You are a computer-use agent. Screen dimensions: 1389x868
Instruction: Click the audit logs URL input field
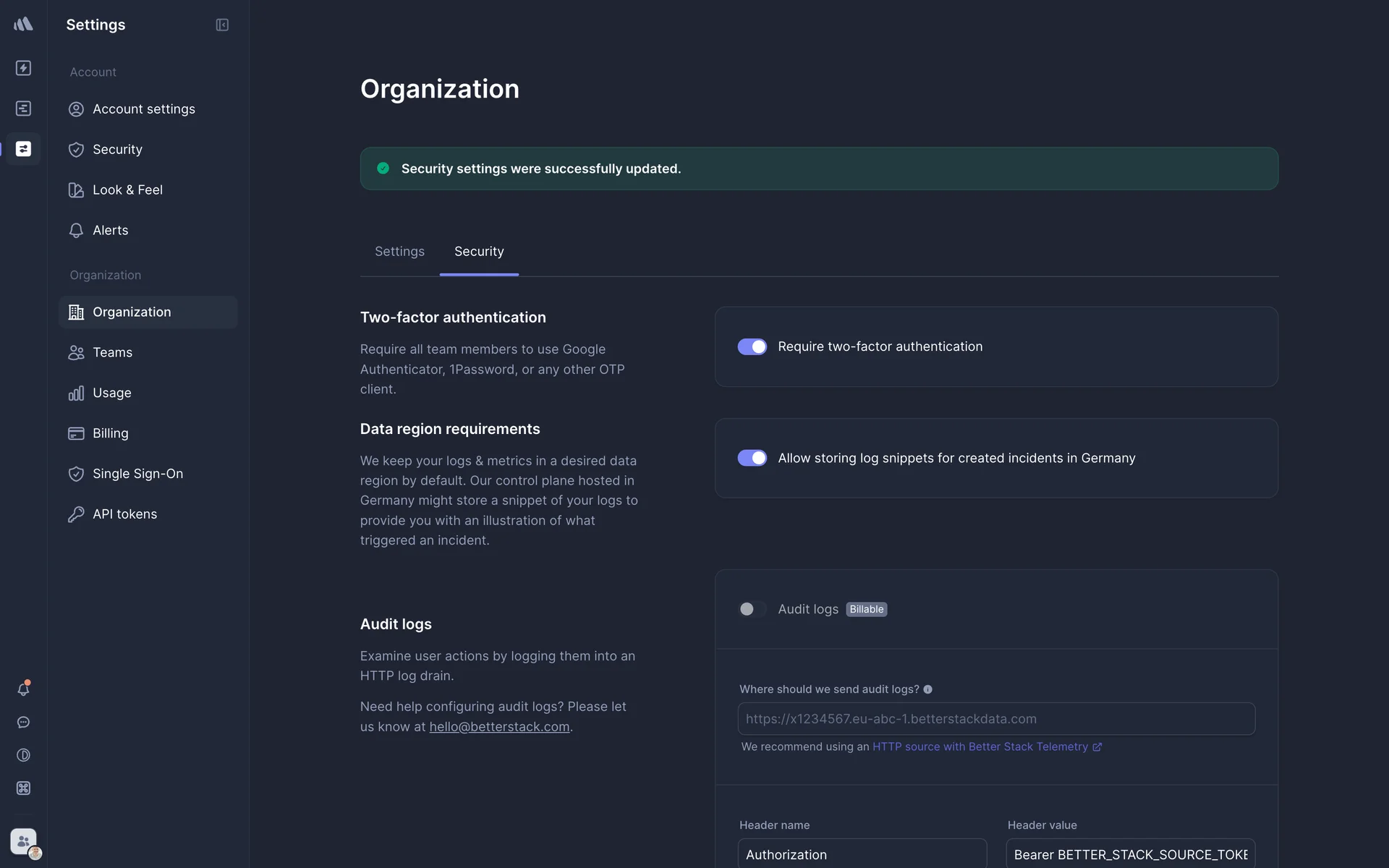[995, 719]
